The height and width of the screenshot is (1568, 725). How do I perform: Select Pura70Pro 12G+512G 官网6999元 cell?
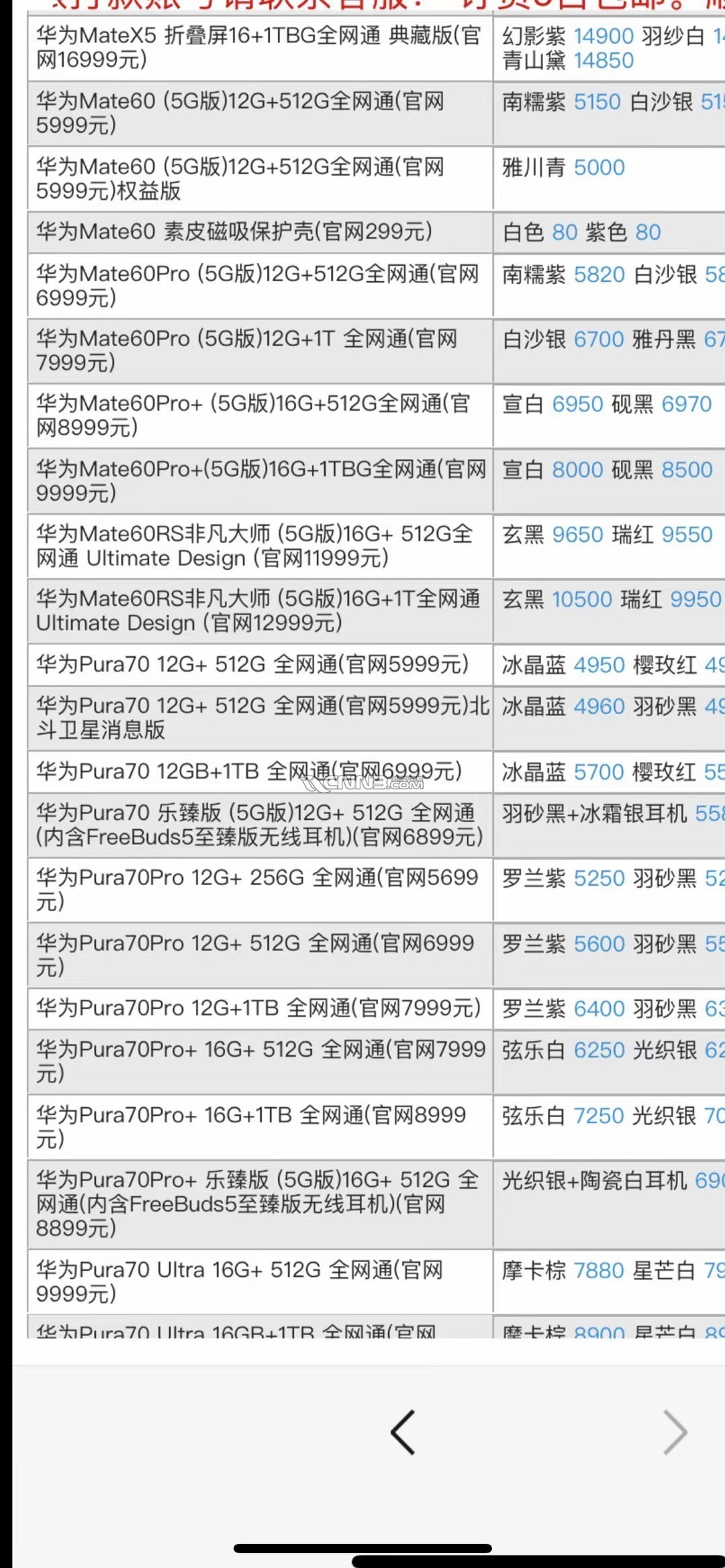260,955
